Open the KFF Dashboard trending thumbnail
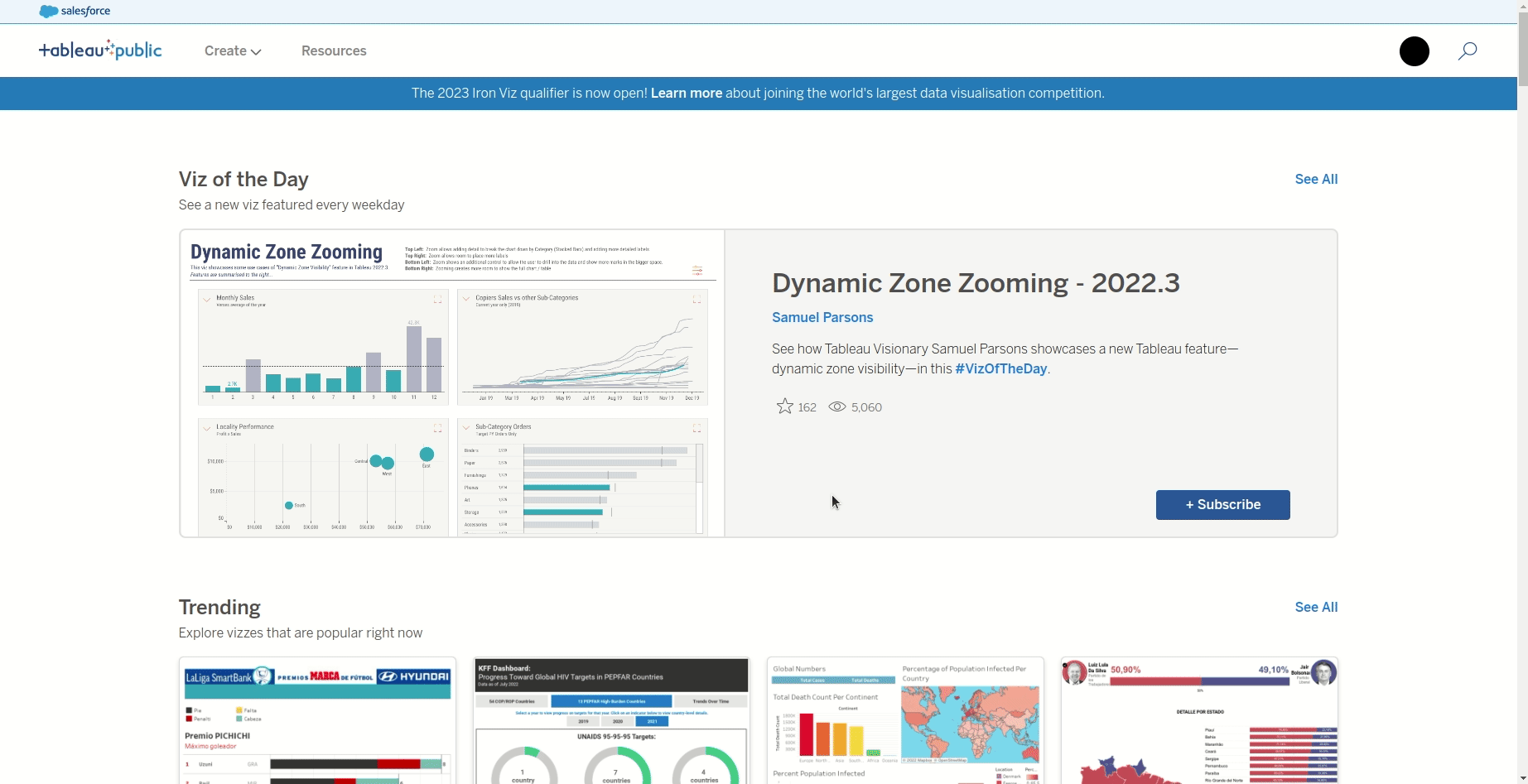 click(x=611, y=721)
